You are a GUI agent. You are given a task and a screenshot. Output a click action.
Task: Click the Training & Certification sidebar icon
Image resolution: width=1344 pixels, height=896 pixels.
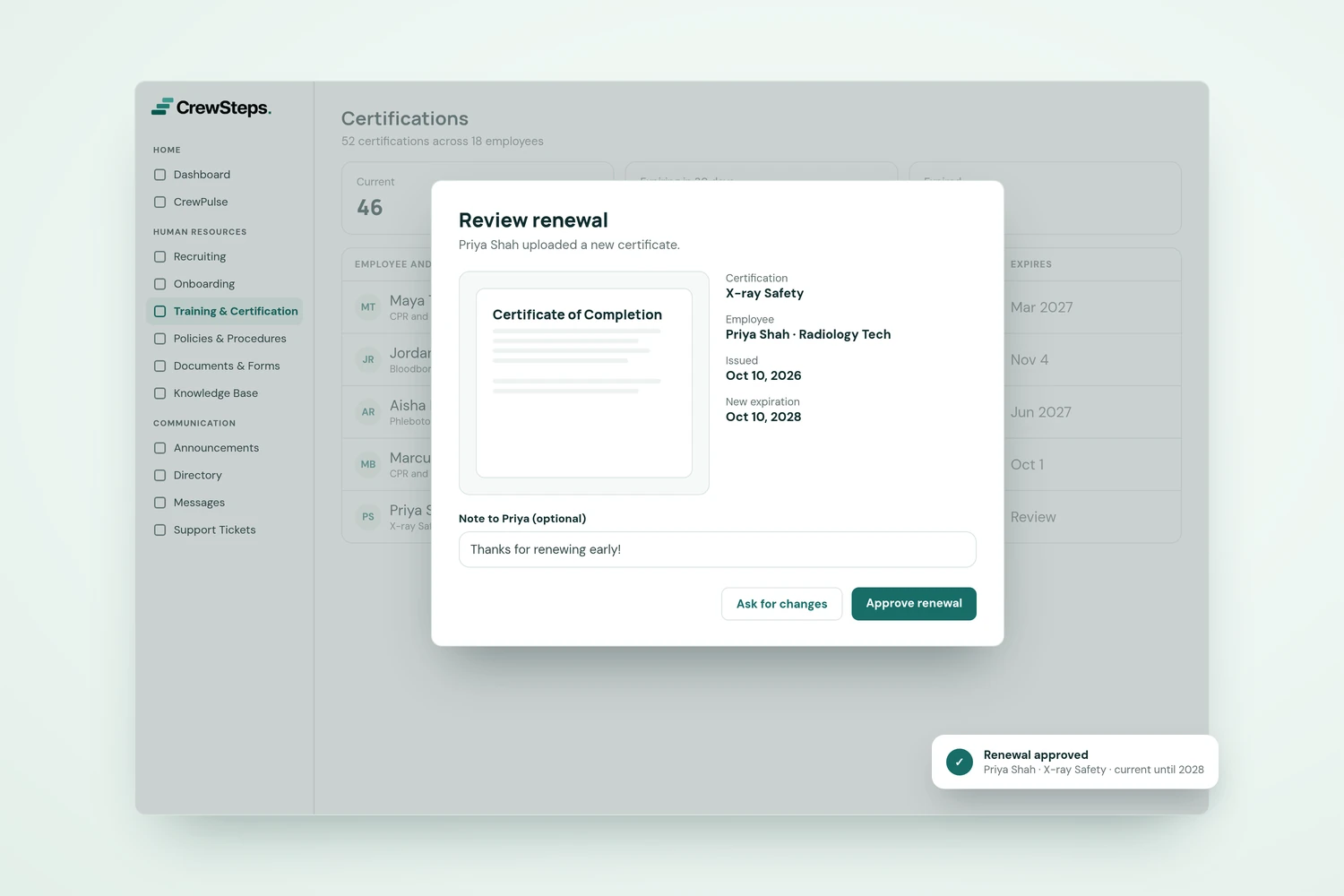point(159,311)
